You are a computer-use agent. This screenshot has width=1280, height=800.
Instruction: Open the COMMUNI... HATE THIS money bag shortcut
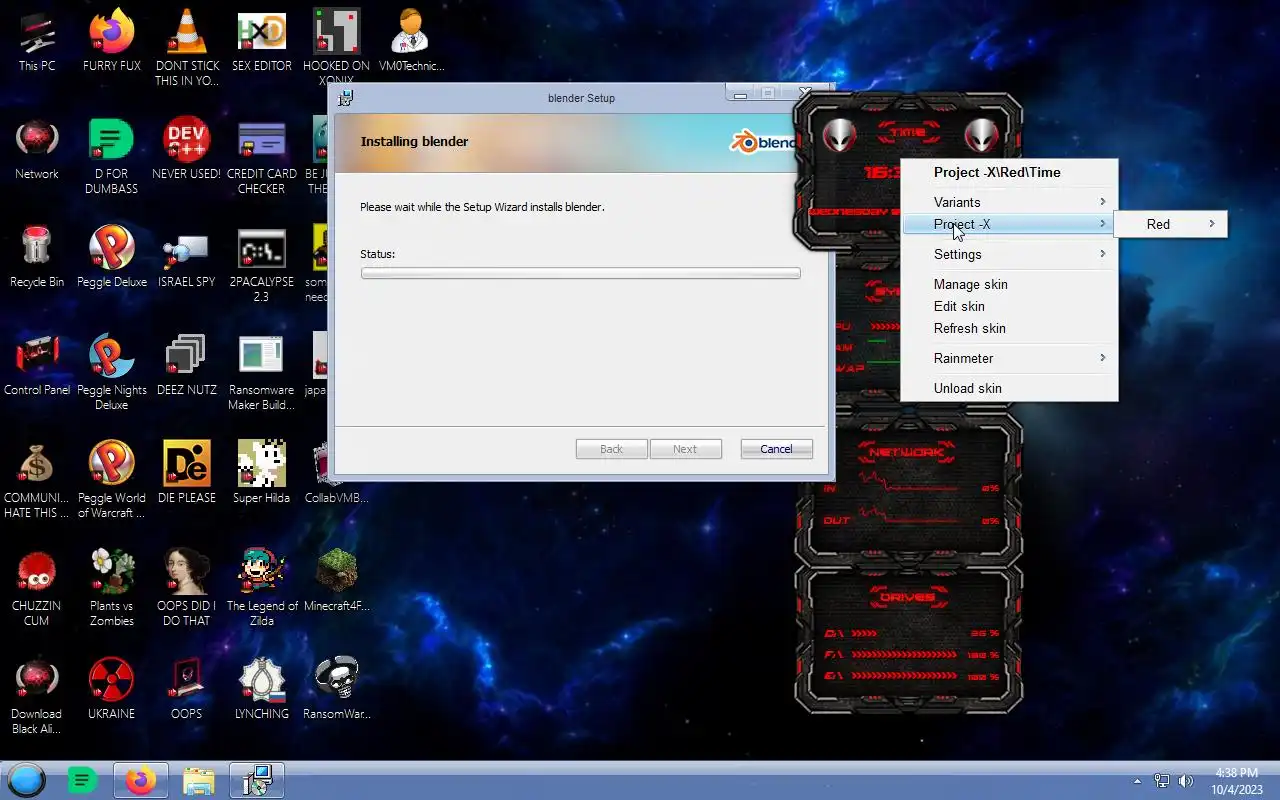click(37, 479)
